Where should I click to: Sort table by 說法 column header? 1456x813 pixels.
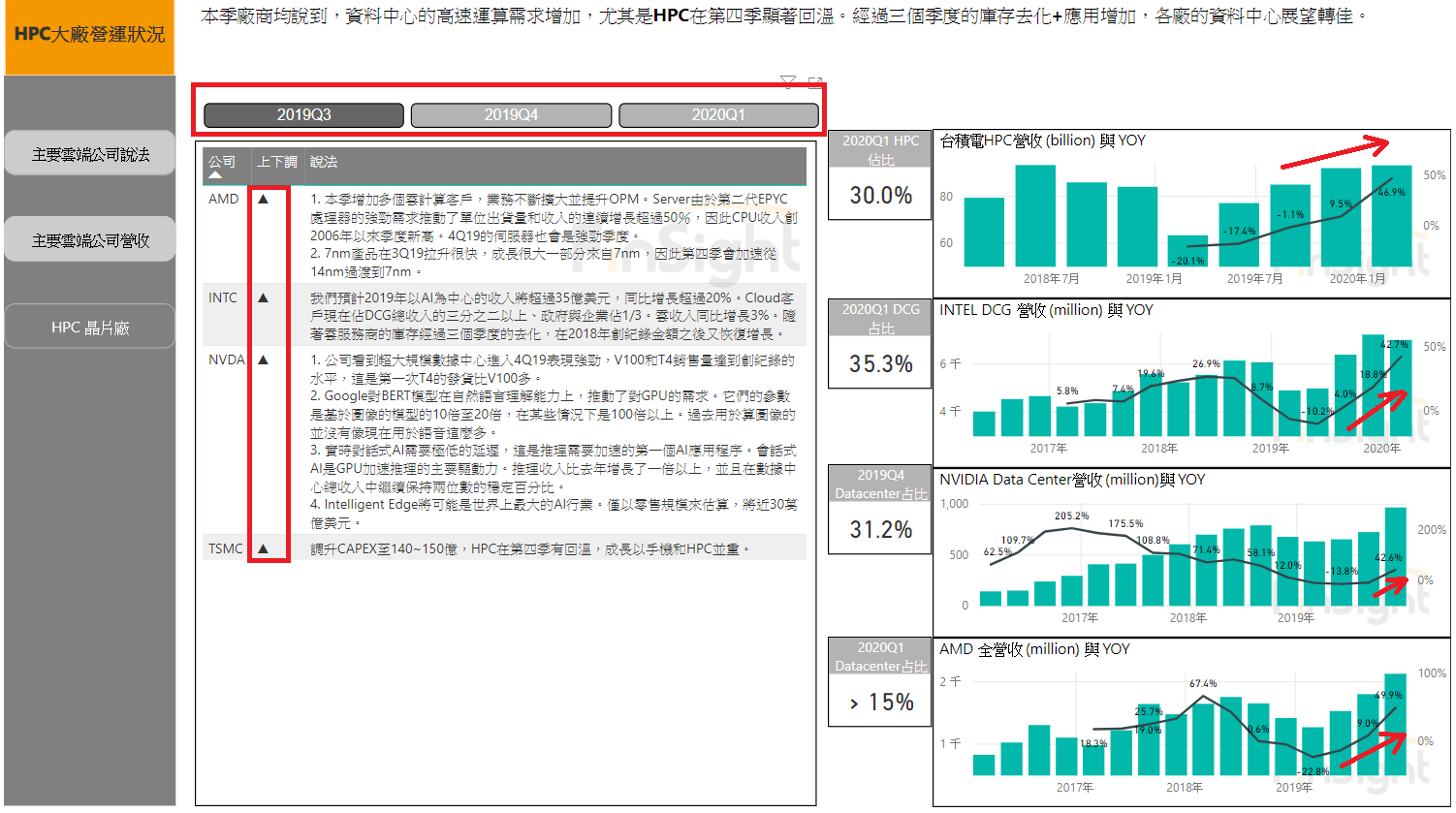tap(324, 162)
